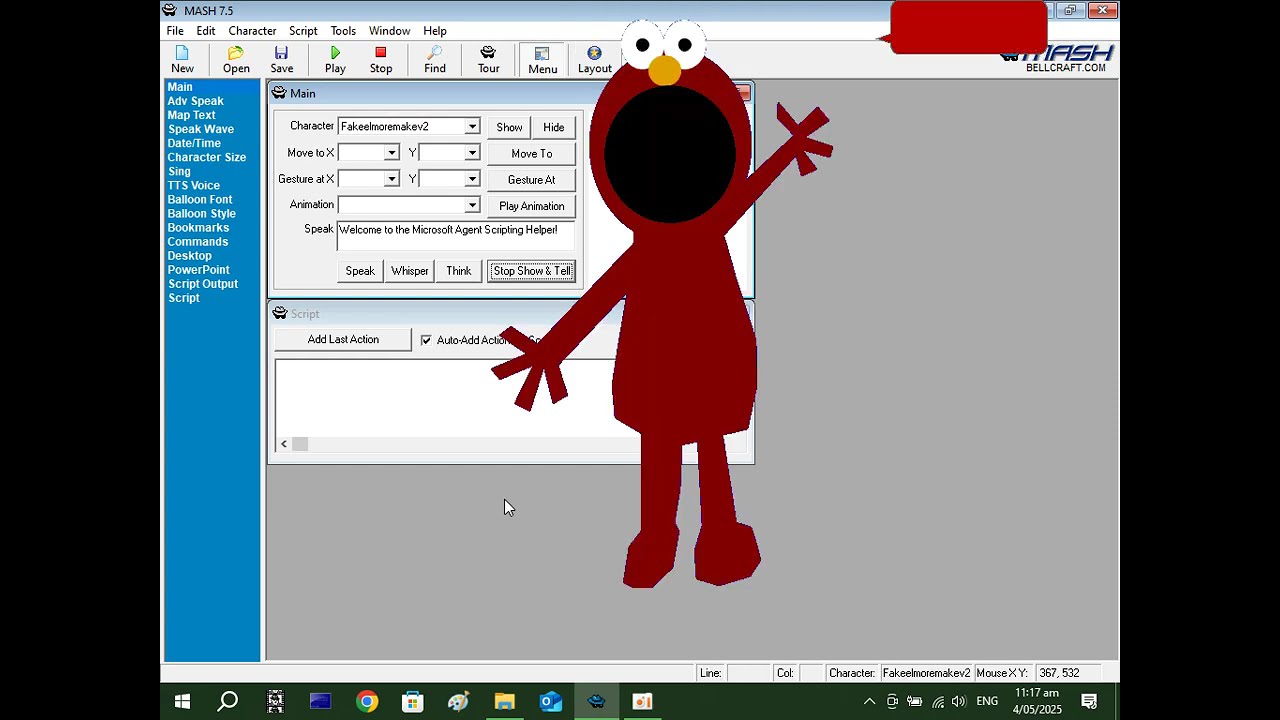
Task: Click the Layout toolbar icon
Action: (594, 60)
